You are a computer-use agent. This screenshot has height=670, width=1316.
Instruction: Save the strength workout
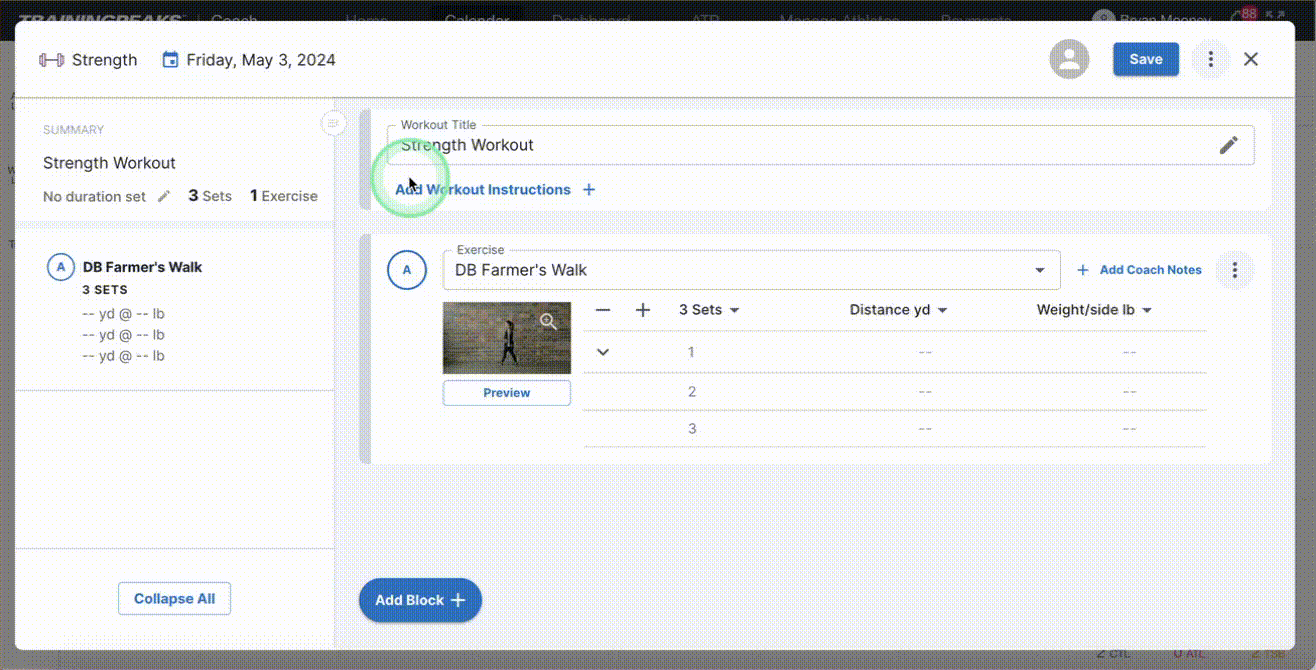click(x=1145, y=59)
